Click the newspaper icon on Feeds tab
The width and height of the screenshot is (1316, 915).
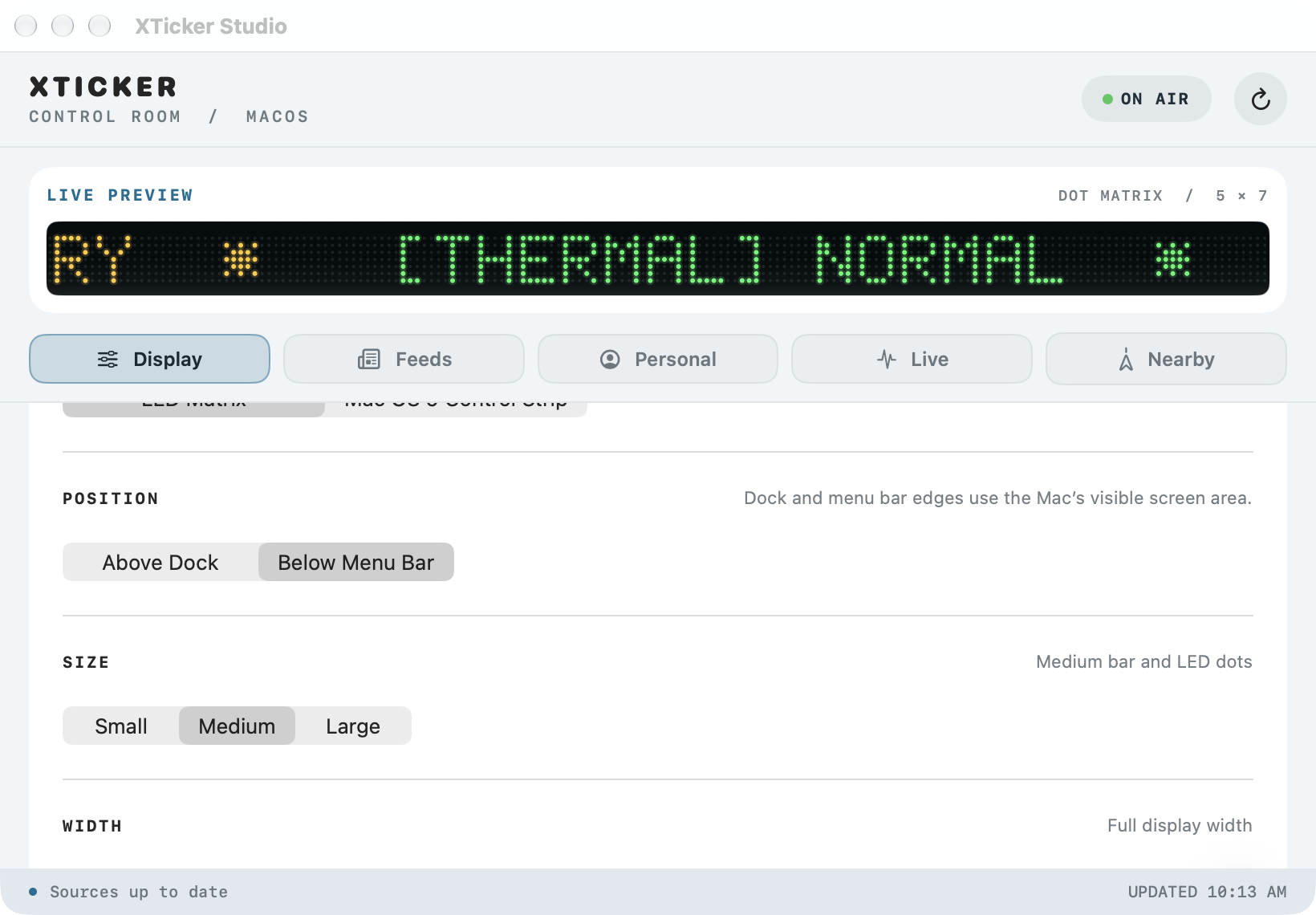click(369, 359)
